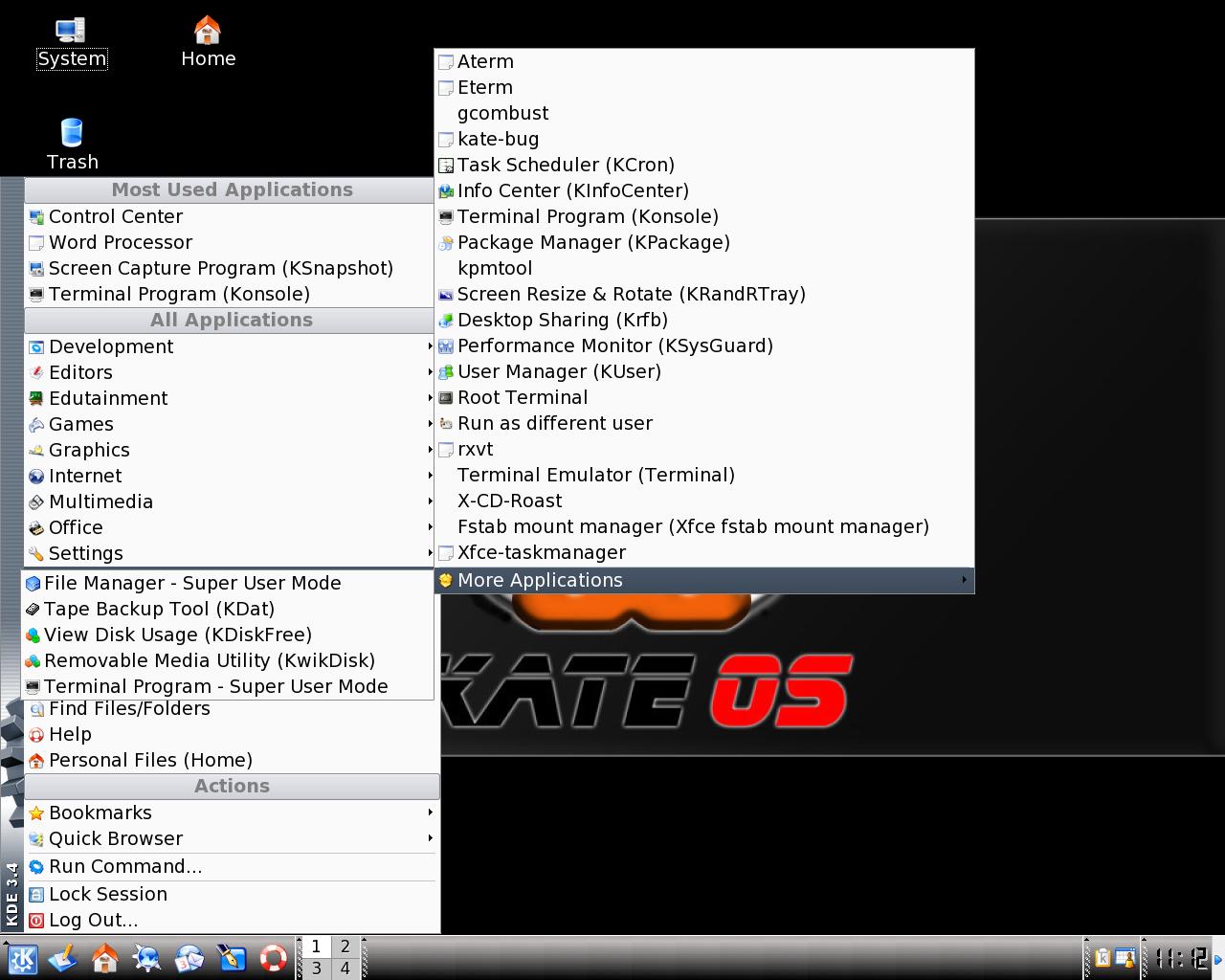Image resolution: width=1225 pixels, height=980 pixels.
Task: Expand the Settings submenu
Action: click(x=229, y=554)
